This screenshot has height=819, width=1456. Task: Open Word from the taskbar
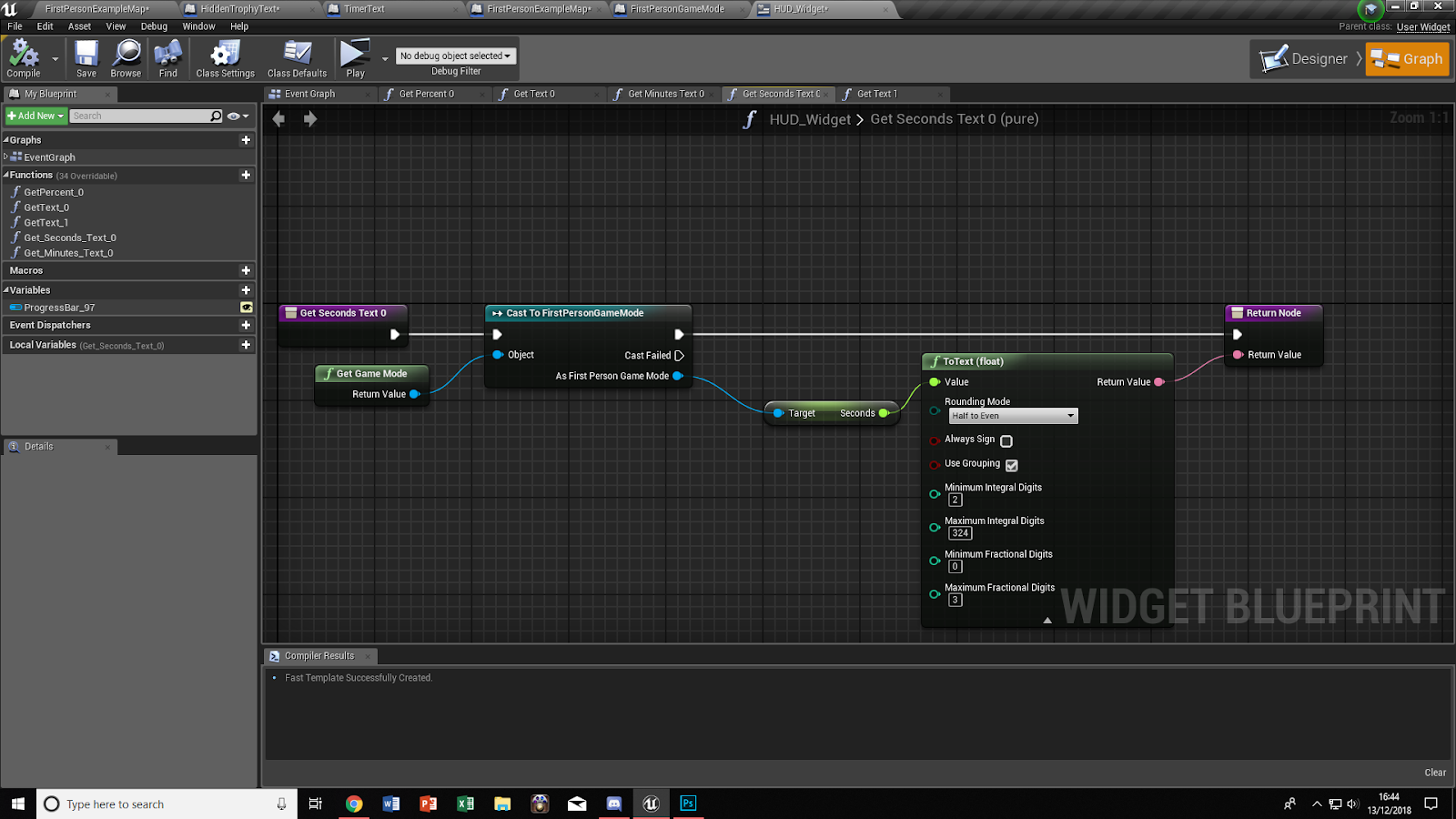coord(391,804)
